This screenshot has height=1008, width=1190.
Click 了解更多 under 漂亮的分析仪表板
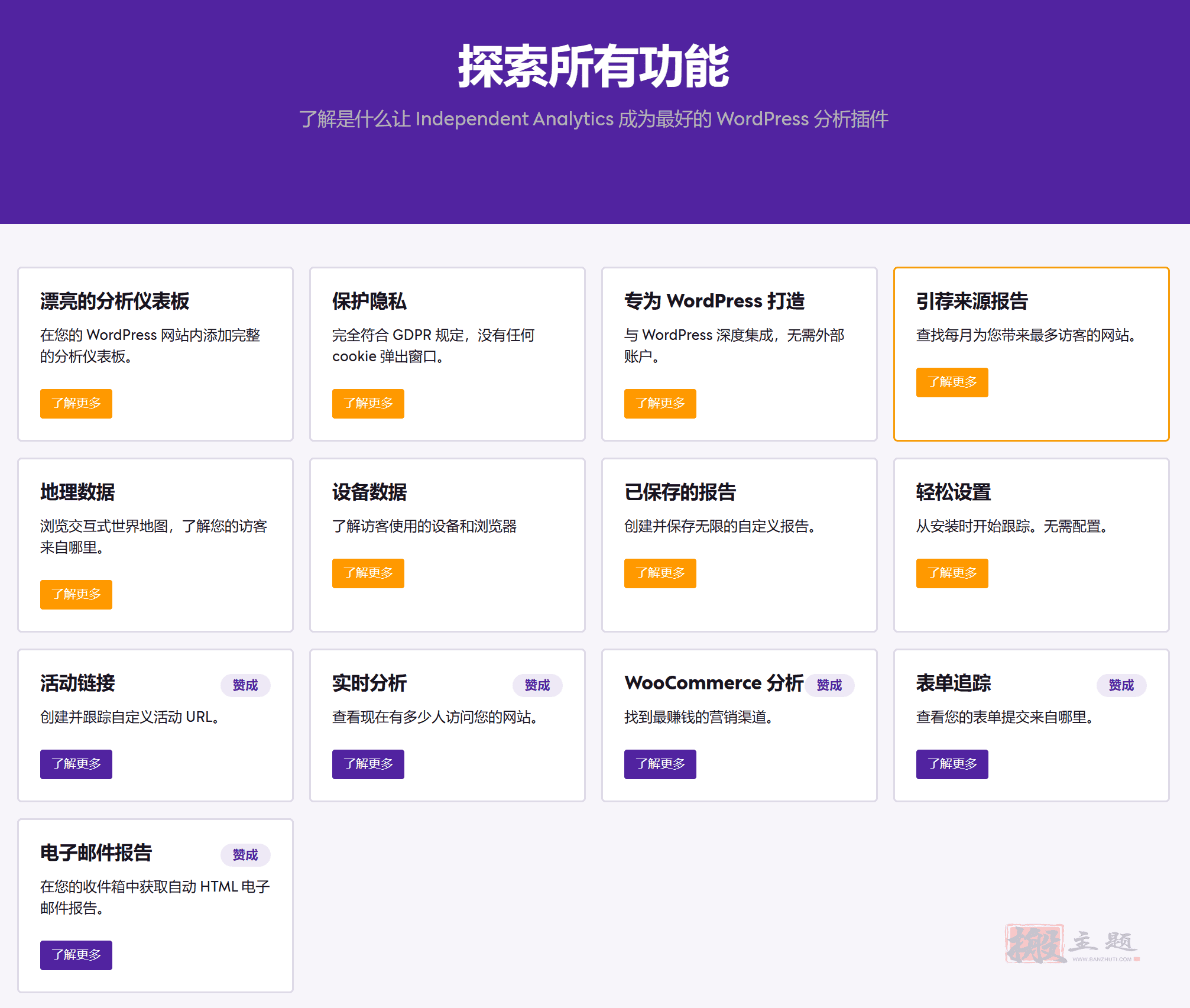point(76,404)
